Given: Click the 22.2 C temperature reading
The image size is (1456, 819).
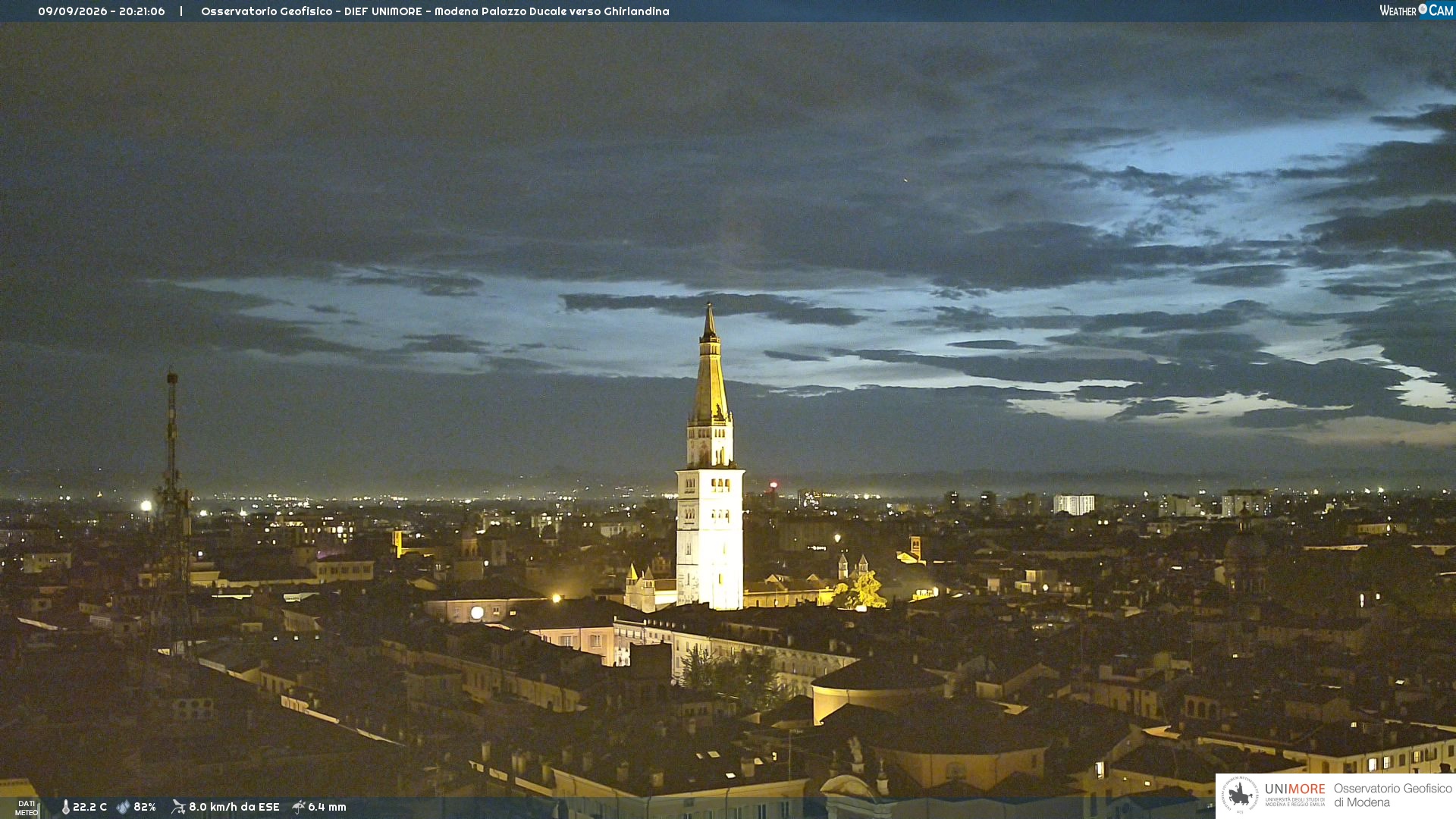Looking at the screenshot, I should [x=89, y=807].
